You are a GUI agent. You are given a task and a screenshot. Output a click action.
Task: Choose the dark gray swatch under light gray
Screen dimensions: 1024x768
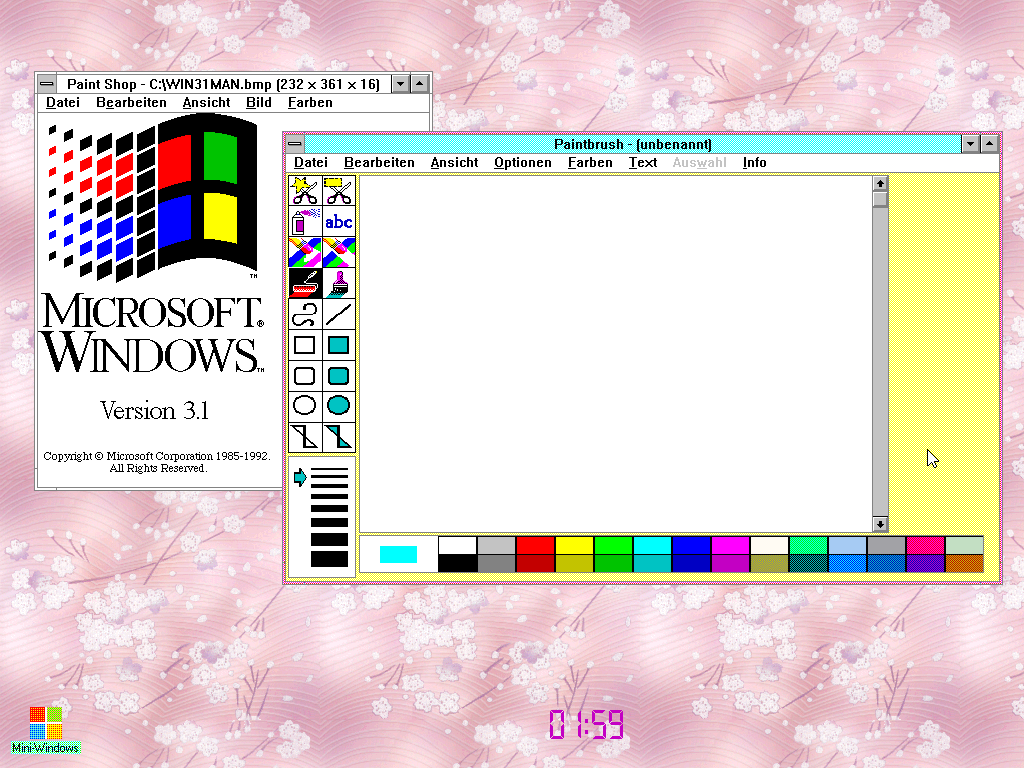pyautogui.click(x=496, y=563)
